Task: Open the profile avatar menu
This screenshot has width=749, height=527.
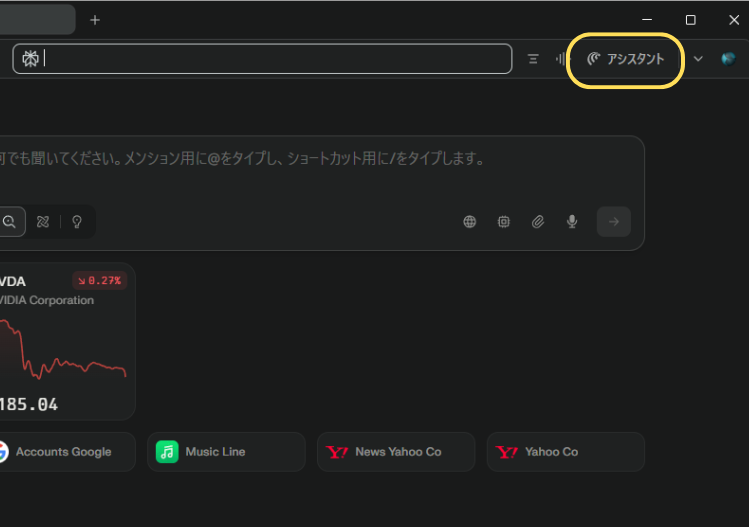Action: (x=728, y=59)
